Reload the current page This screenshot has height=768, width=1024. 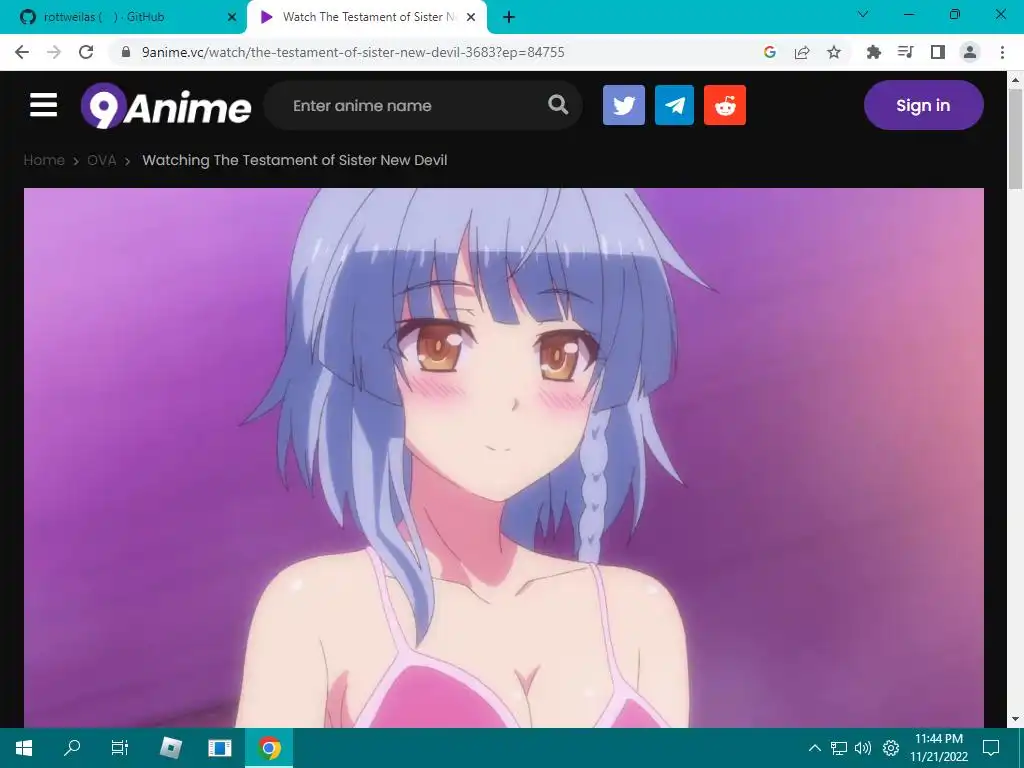(x=86, y=52)
